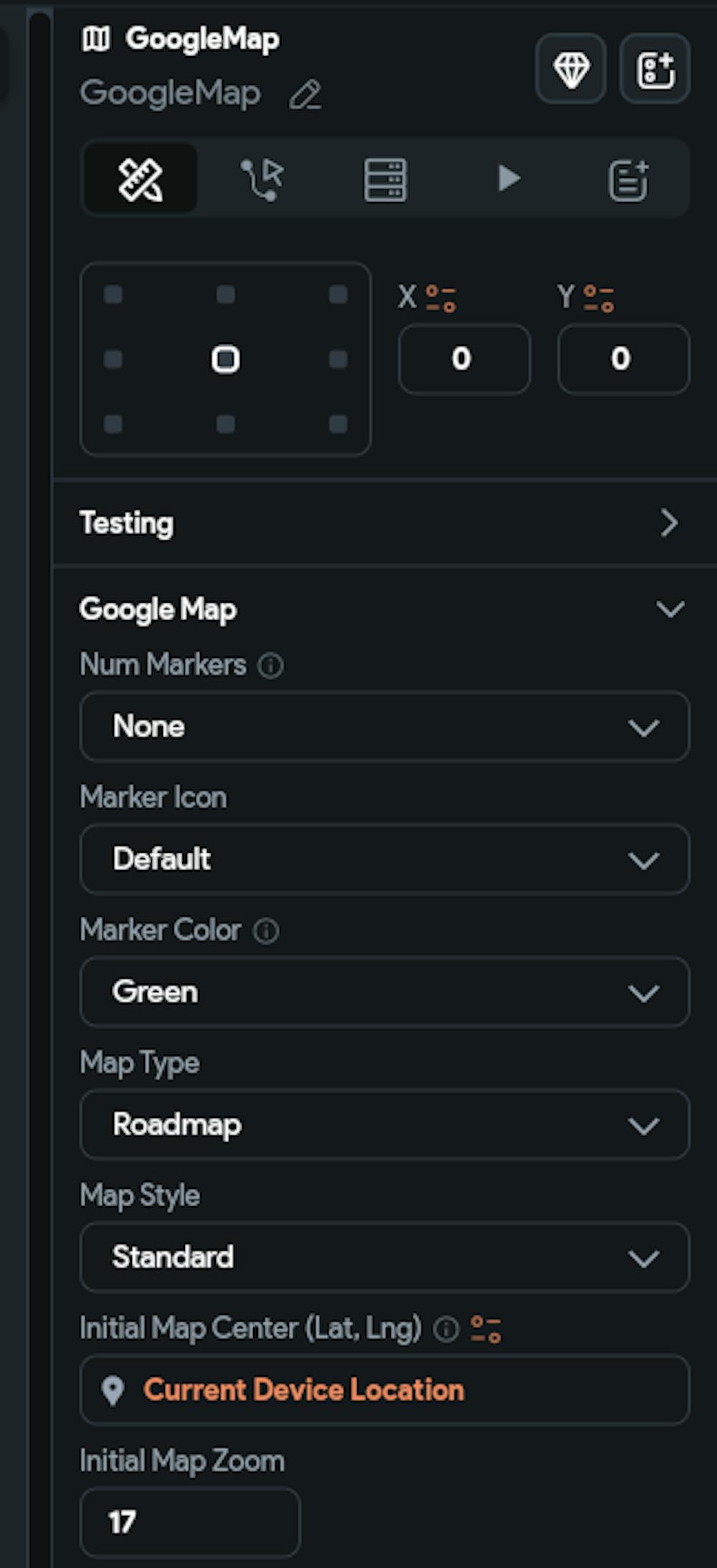Image resolution: width=717 pixels, height=1568 pixels.
Task: Open the Documentation notes tab icon
Action: pyautogui.click(x=629, y=179)
